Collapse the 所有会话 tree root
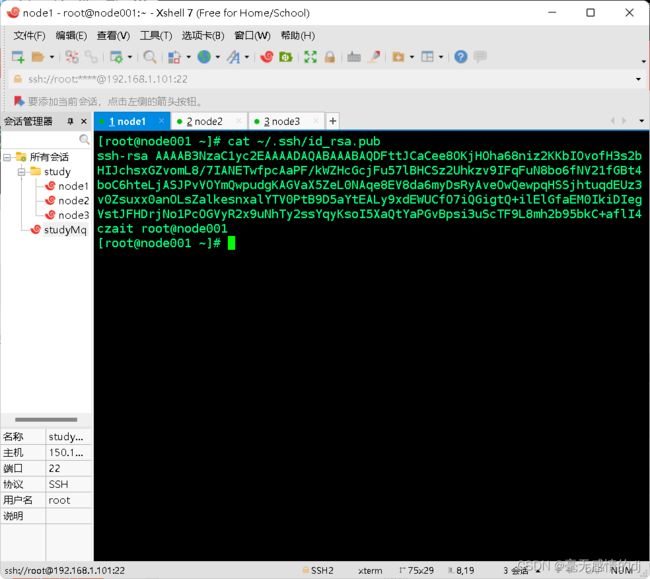Screen dimensions: 650x579 click(x=7, y=157)
